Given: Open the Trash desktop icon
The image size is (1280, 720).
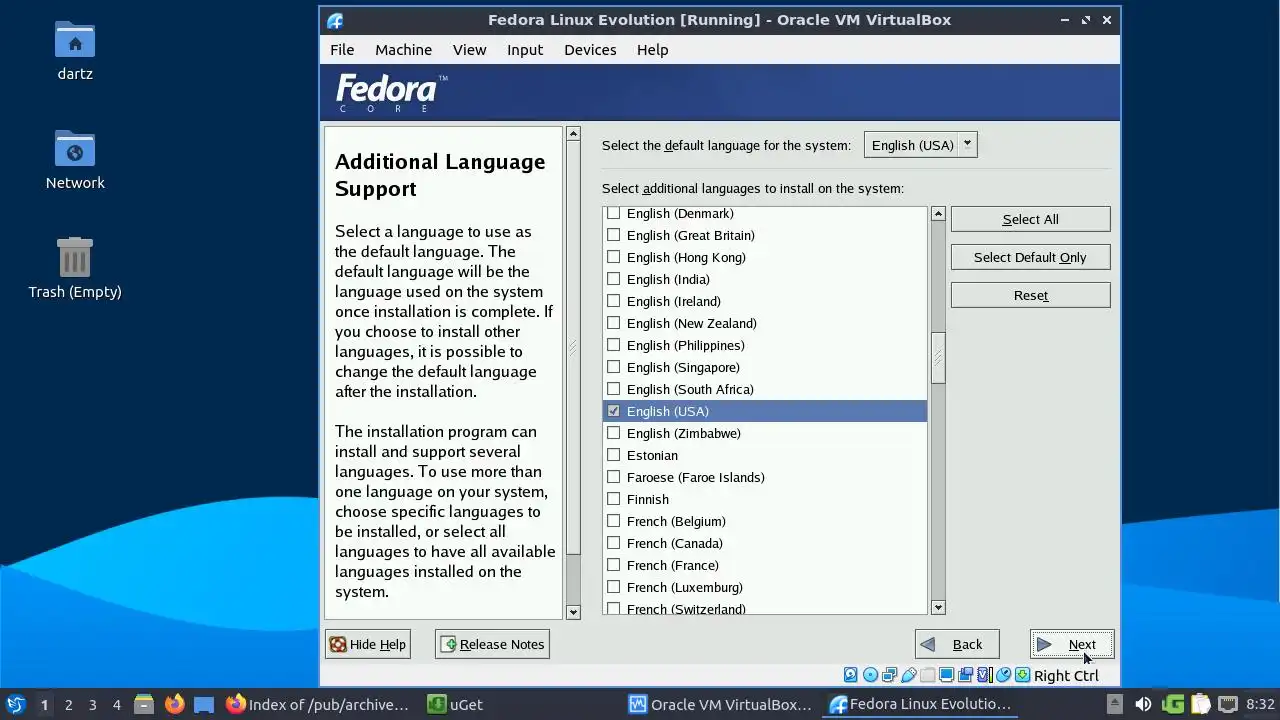Looking at the screenshot, I should pyautogui.click(x=75, y=268).
